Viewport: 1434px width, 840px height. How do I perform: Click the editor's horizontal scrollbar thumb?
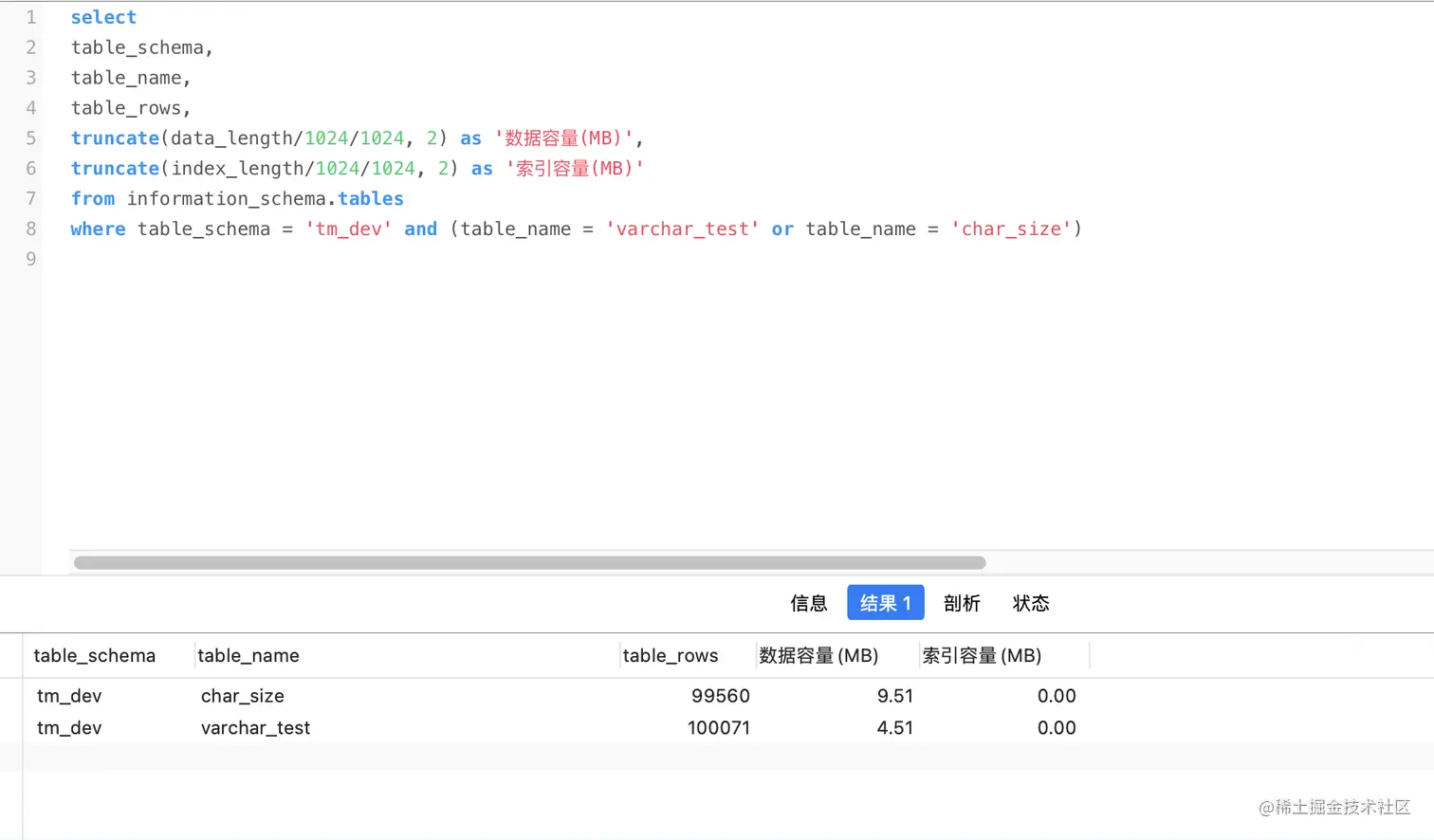(530, 563)
